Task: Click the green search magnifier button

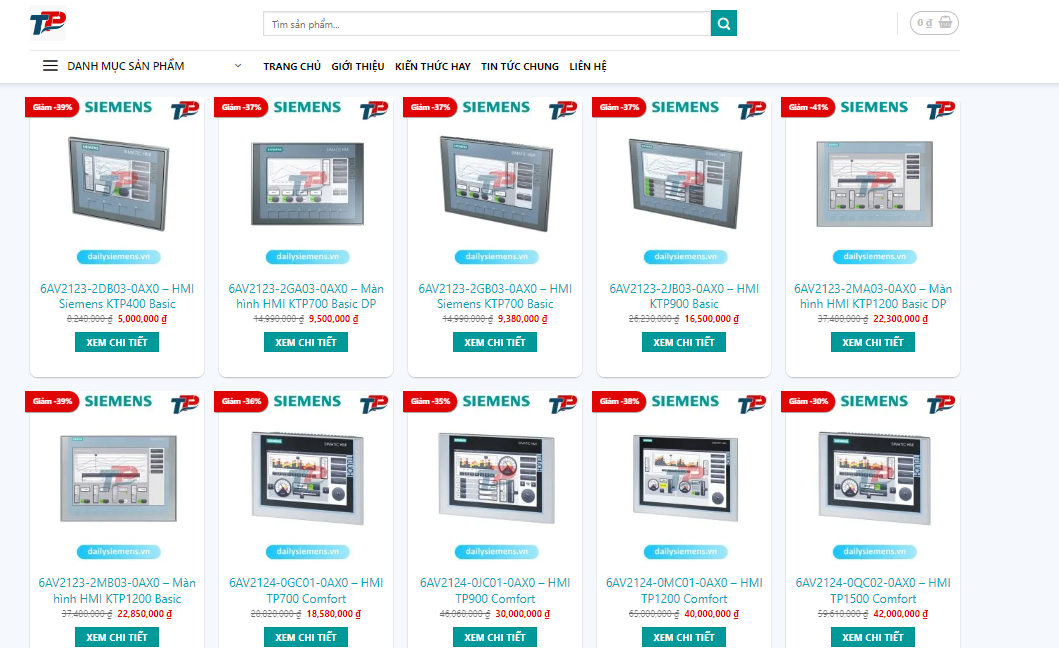Action: tap(723, 24)
